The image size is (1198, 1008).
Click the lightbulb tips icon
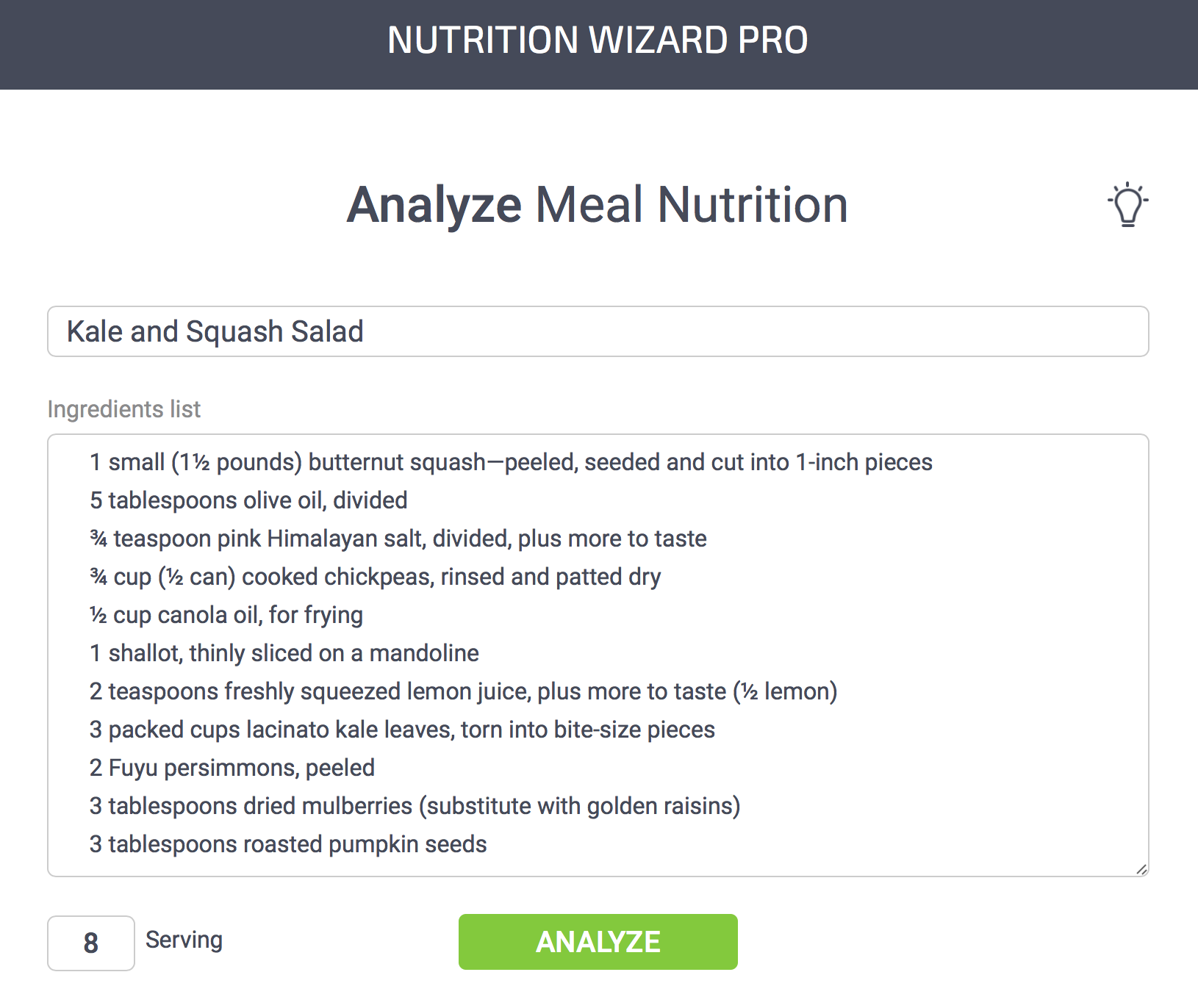tap(1127, 205)
